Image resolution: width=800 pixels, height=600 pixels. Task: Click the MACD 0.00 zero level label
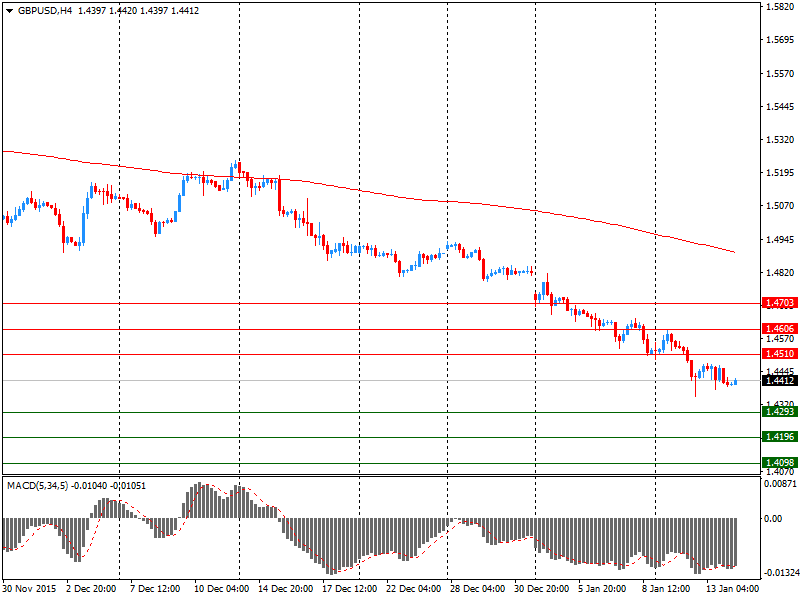tap(773, 518)
